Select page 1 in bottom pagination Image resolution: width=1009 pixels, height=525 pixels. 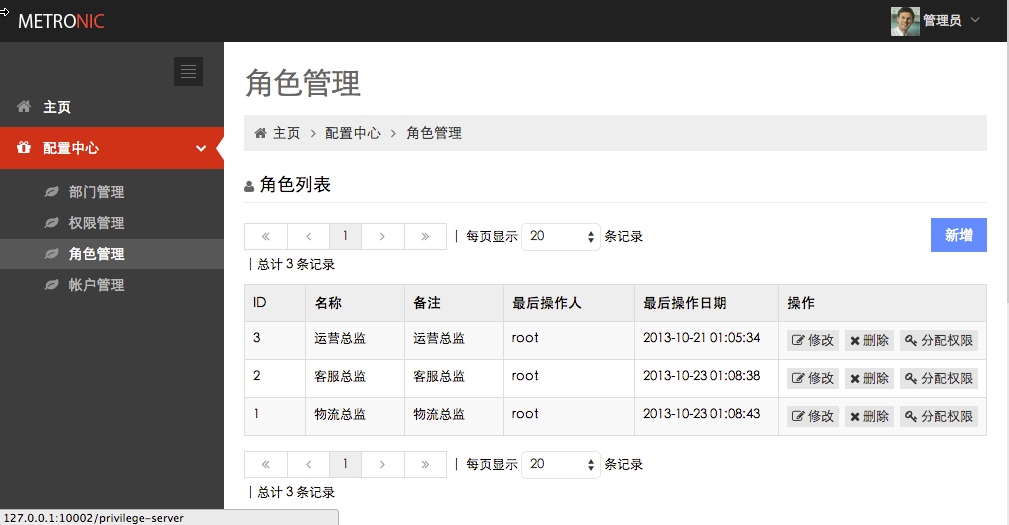tap(346, 464)
